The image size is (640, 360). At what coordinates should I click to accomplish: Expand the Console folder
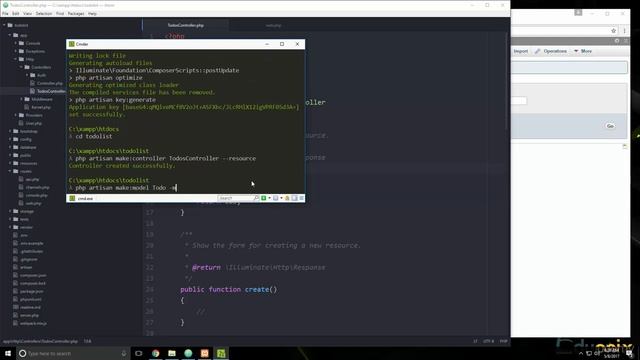point(16,43)
